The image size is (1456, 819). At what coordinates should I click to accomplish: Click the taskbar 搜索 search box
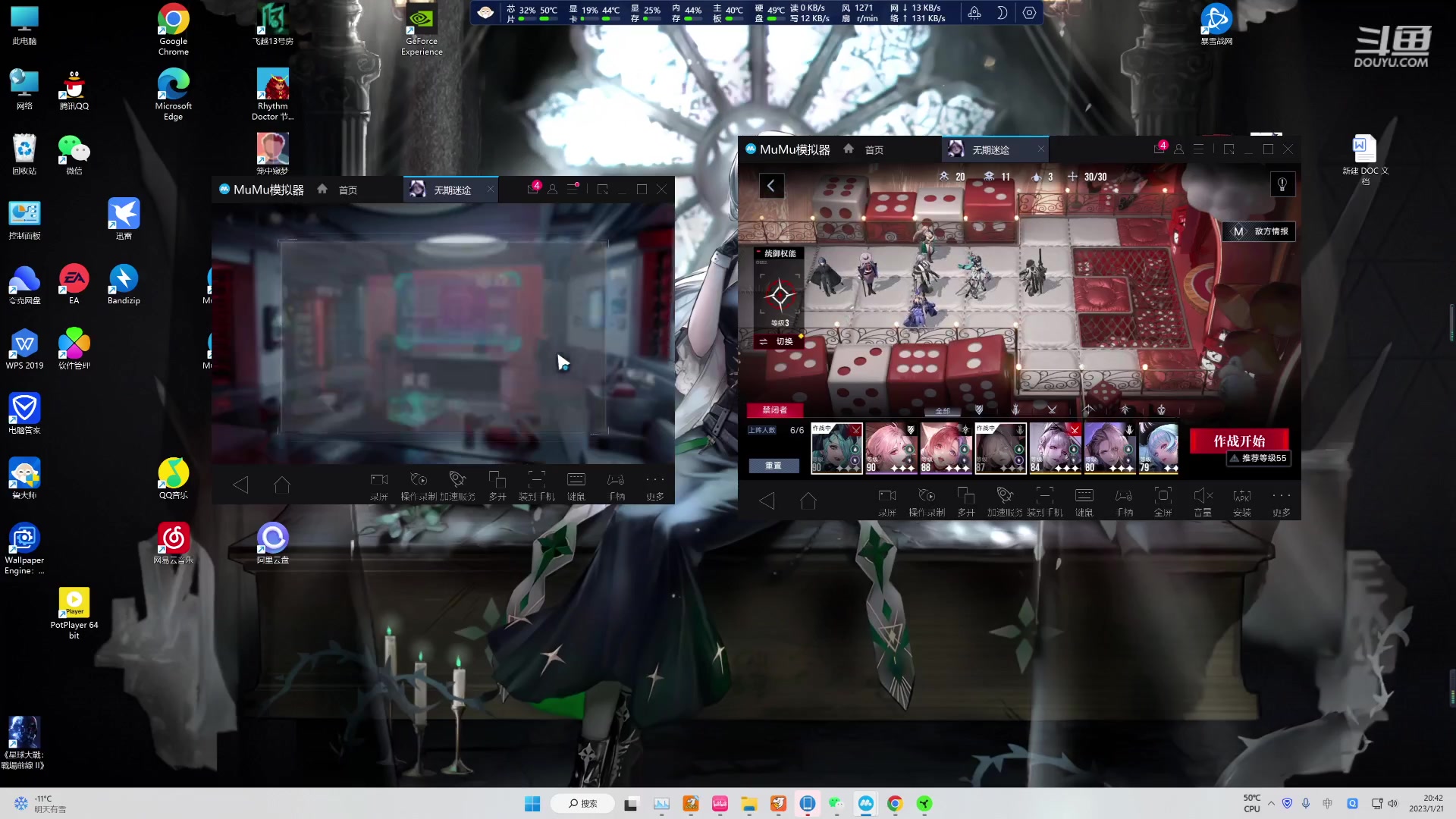click(x=583, y=804)
